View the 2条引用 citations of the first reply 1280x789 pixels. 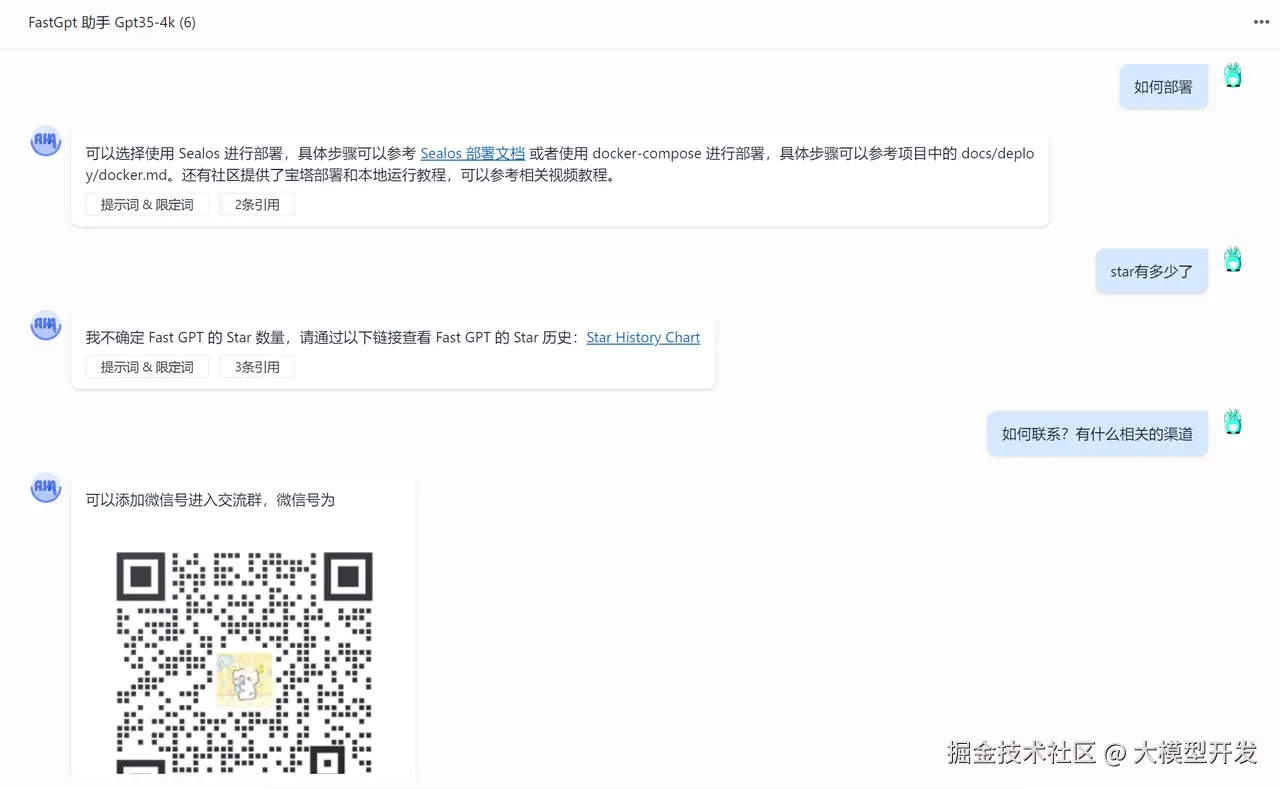[256, 204]
